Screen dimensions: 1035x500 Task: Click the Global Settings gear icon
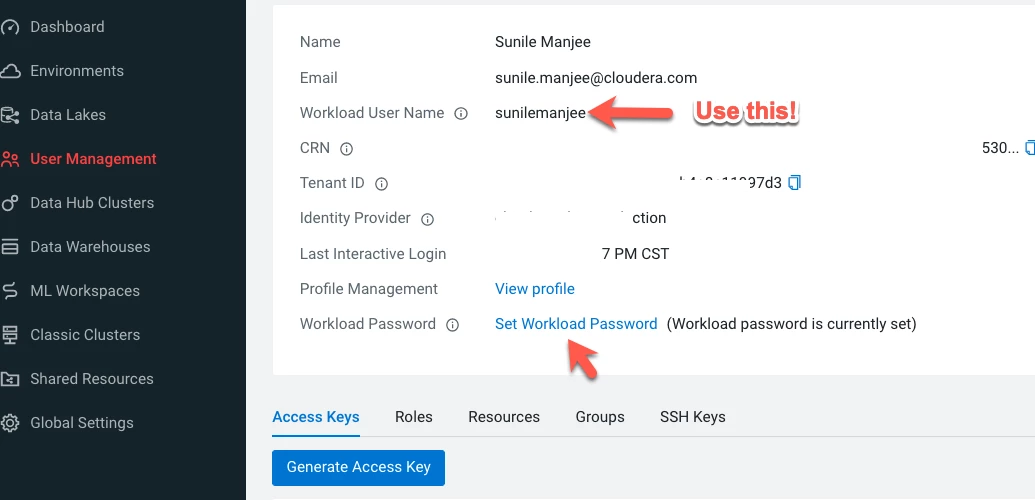[x=10, y=423]
